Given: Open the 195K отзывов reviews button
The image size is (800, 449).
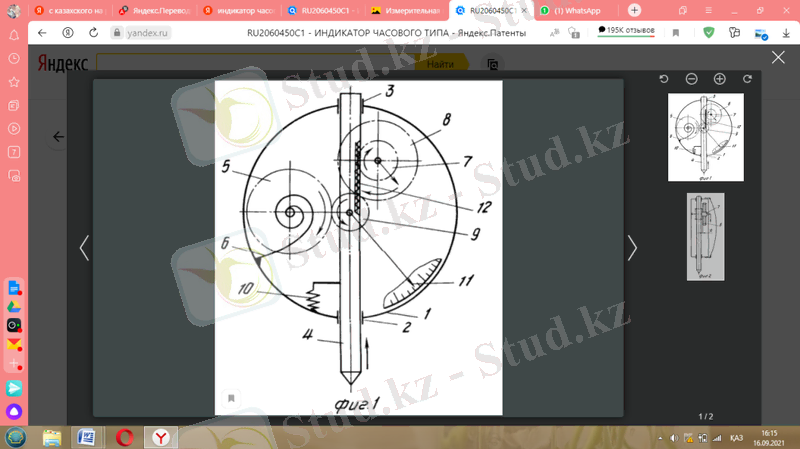Looking at the screenshot, I should pyautogui.click(x=627, y=32).
